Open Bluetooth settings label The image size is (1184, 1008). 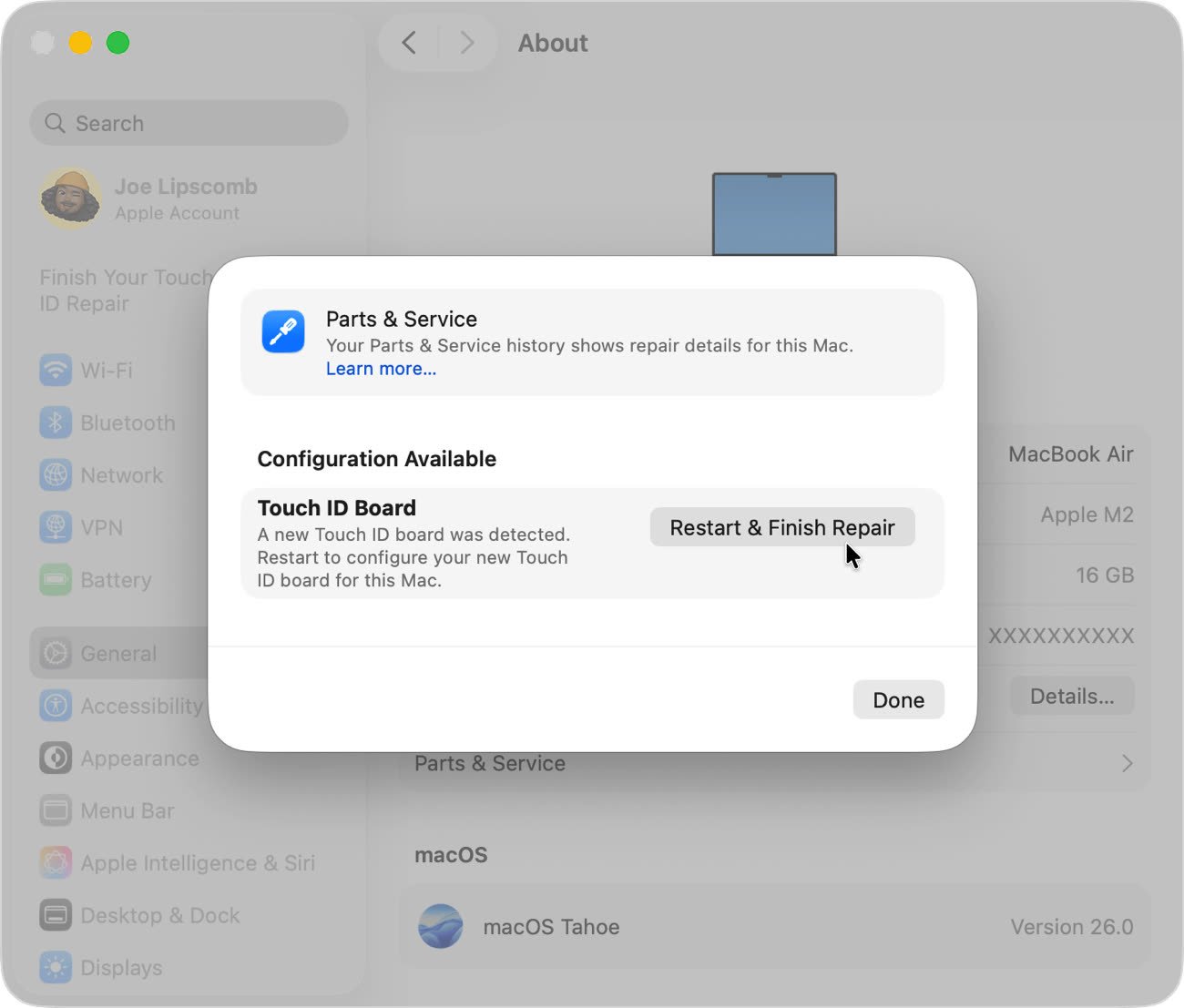tap(128, 423)
